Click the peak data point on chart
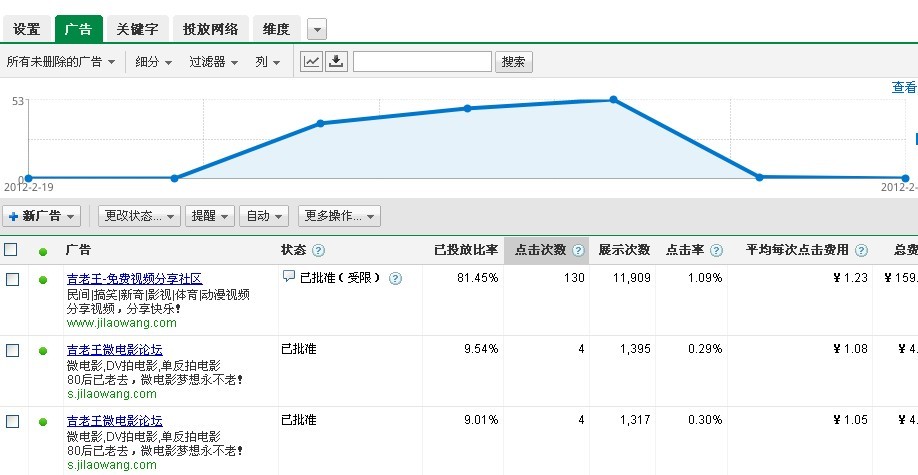 click(x=613, y=99)
